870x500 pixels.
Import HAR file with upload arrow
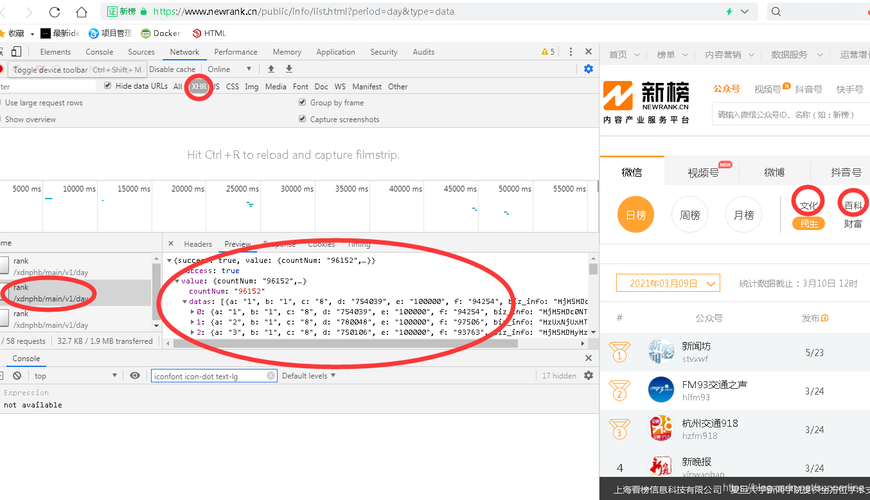click(271, 69)
